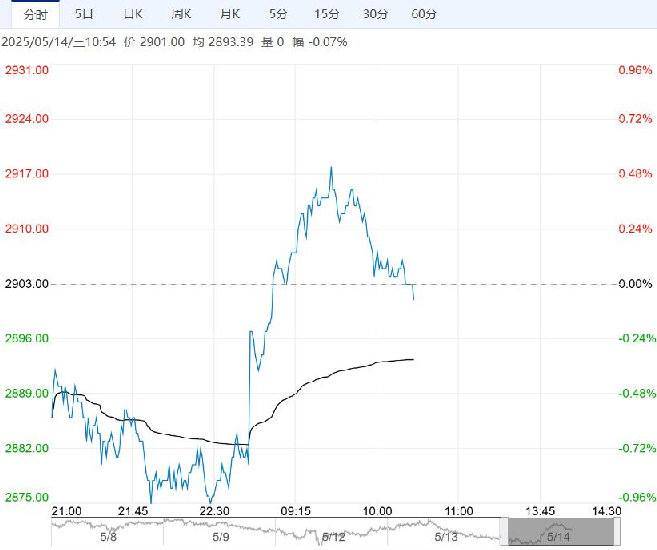
Task: Click the 21:45 time axis label
Action: pyautogui.click(x=133, y=511)
